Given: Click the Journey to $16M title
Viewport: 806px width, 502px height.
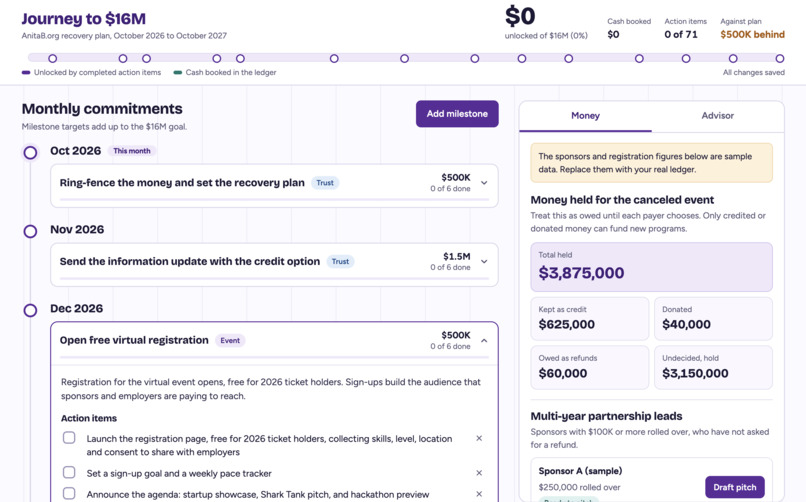Looking at the screenshot, I should (x=84, y=18).
